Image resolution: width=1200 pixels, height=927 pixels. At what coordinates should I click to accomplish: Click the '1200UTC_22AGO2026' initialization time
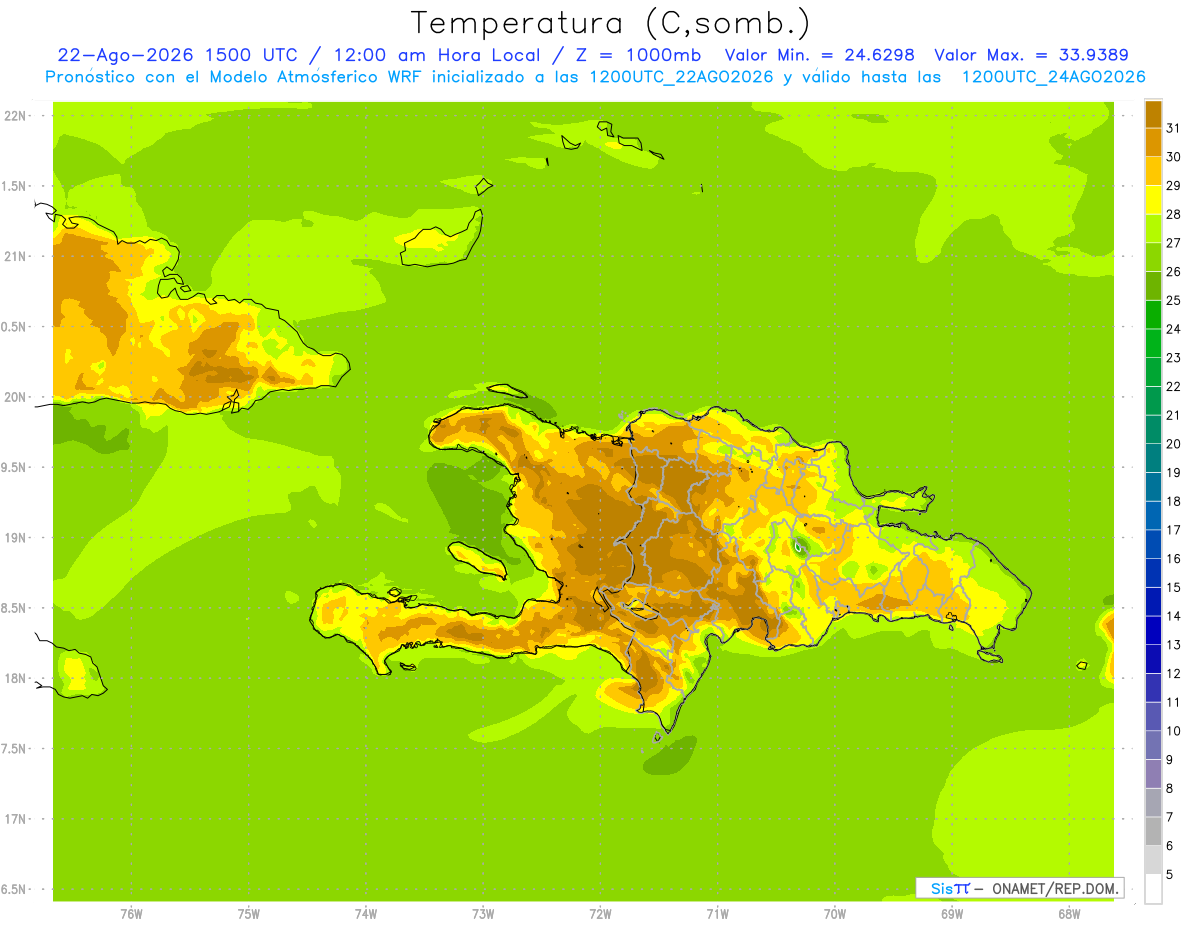point(680,77)
